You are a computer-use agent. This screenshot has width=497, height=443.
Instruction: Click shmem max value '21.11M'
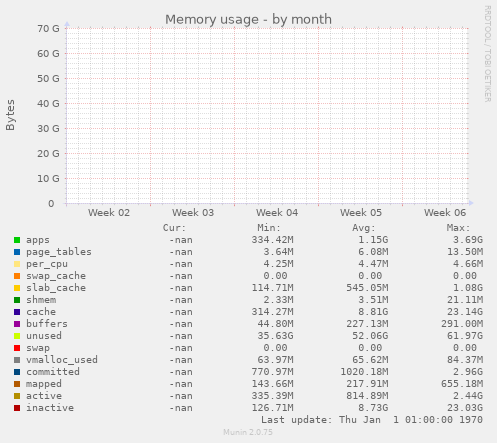[x=465, y=300]
